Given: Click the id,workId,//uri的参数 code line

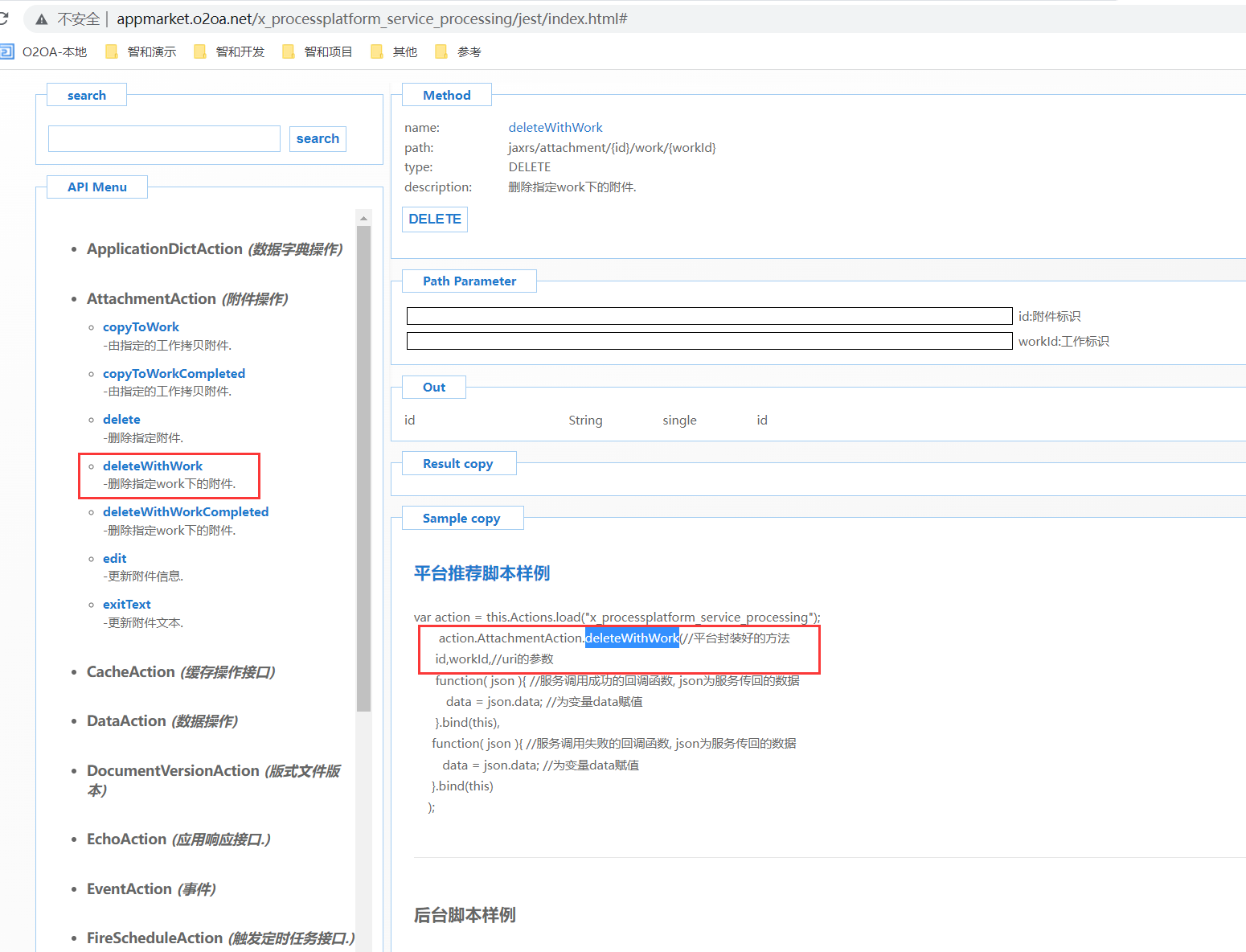Looking at the screenshot, I should 494,659.
